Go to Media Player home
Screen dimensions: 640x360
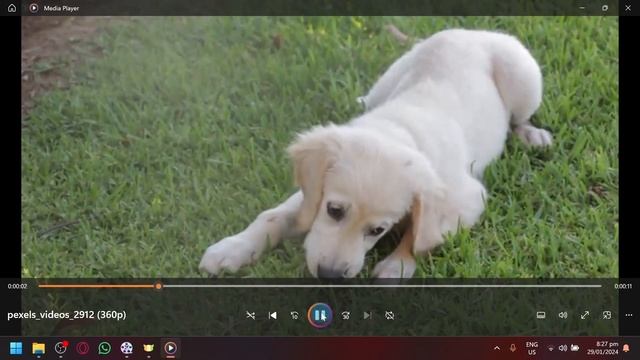12,8
